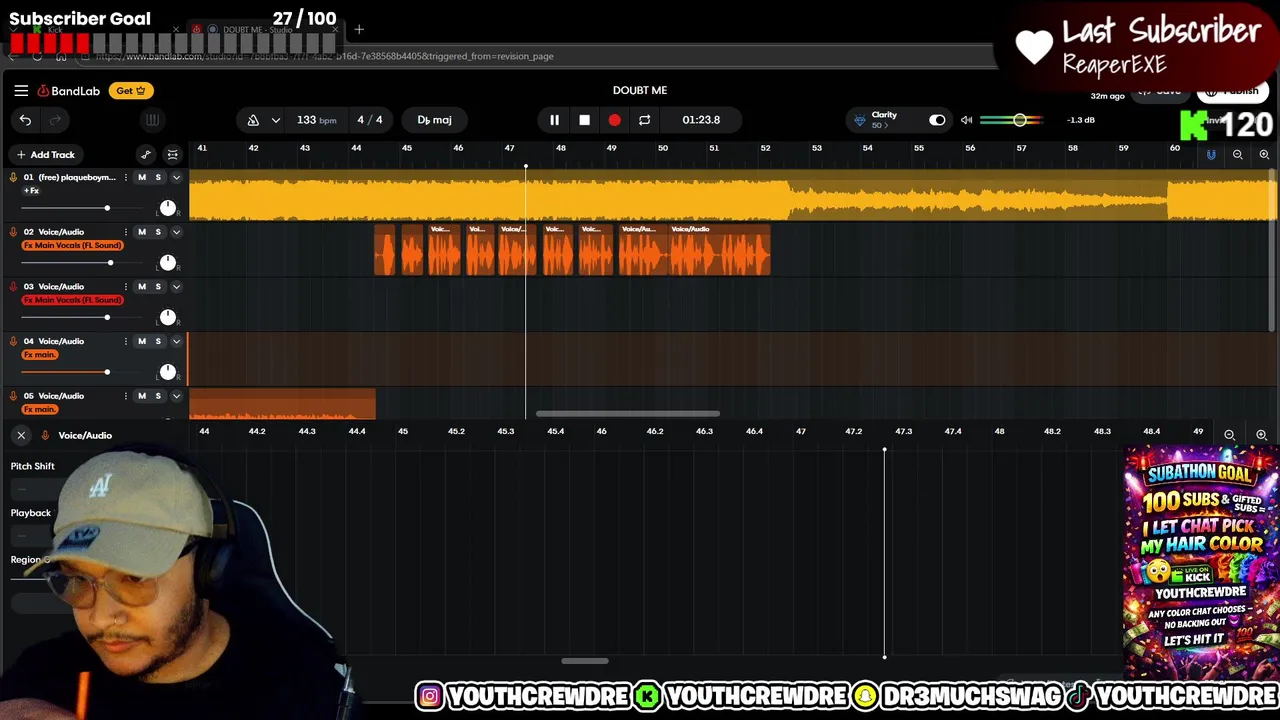Open a new browser tab
The image size is (1280, 720).
tap(359, 30)
